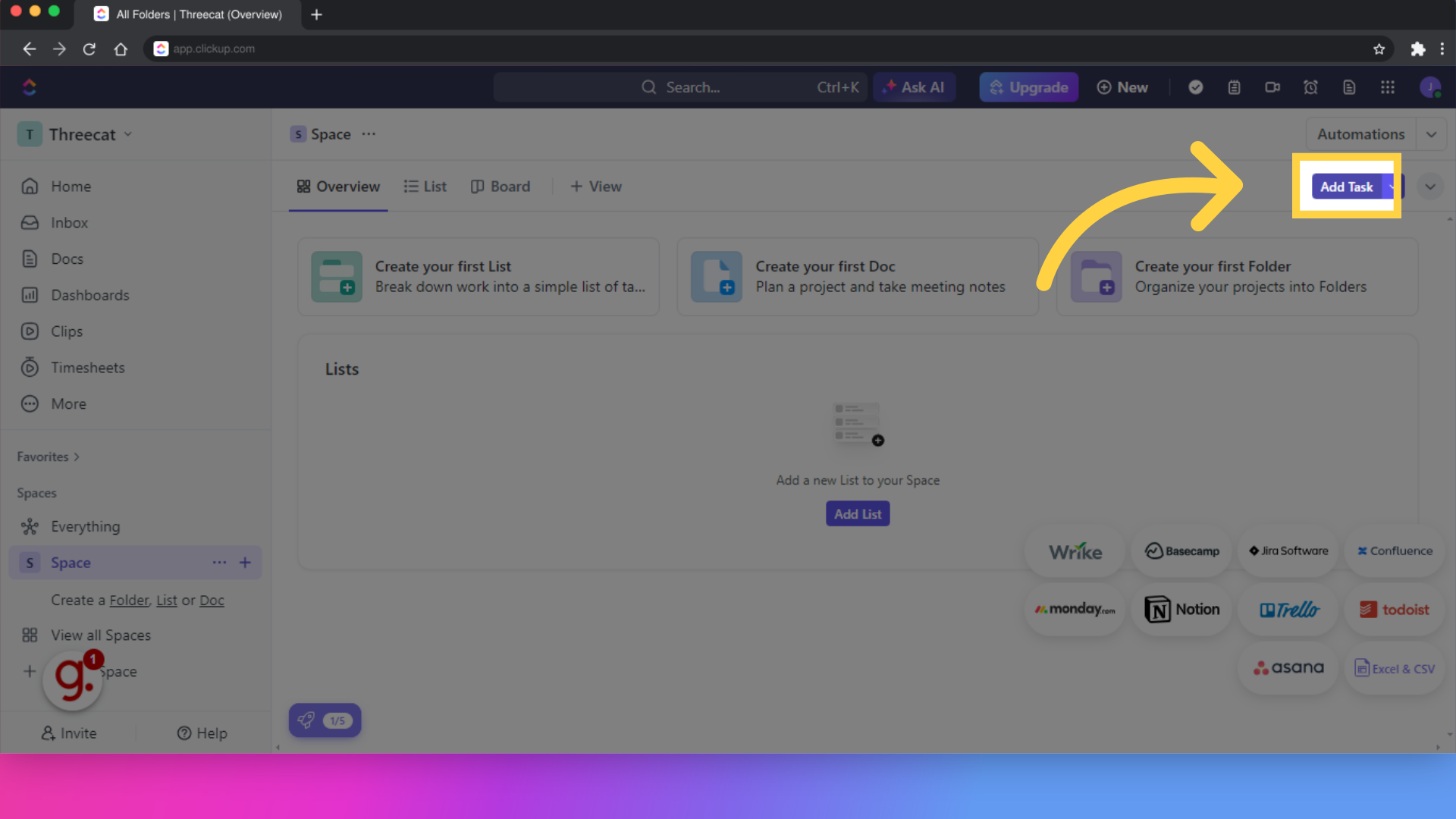This screenshot has width=1456, height=819.
Task: Click the New button
Action: [1122, 87]
